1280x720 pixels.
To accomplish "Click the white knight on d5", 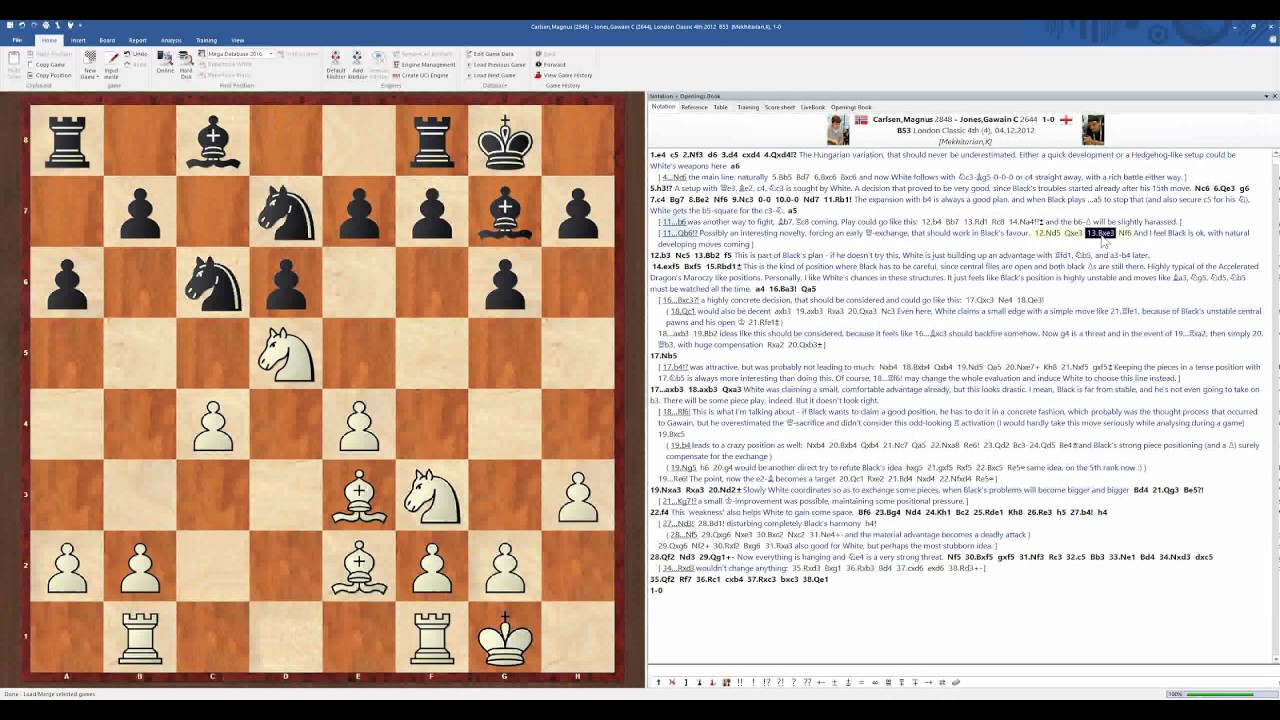I will [286, 353].
